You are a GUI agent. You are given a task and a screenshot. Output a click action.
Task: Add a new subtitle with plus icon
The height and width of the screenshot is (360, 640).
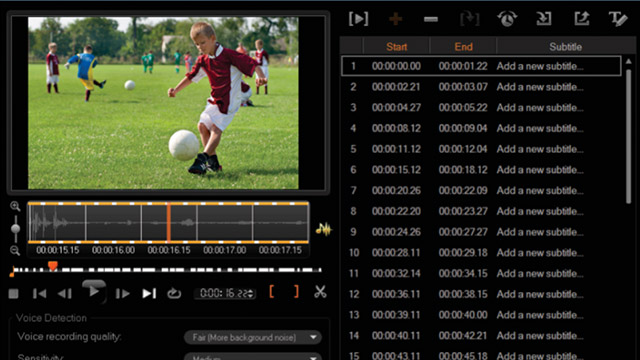click(395, 19)
